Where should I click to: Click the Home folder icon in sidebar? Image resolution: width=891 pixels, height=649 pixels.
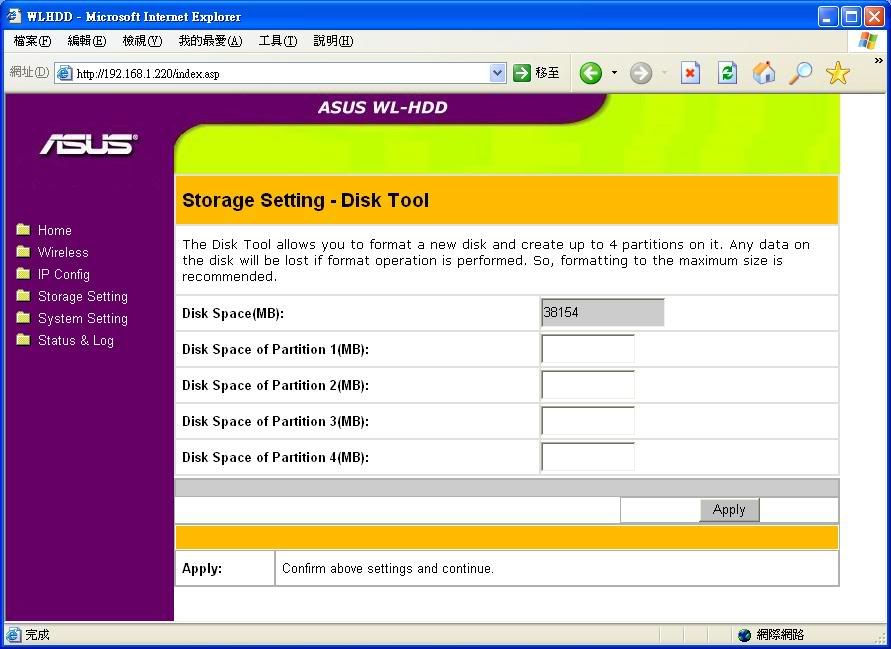pyautogui.click(x=23, y=229)
